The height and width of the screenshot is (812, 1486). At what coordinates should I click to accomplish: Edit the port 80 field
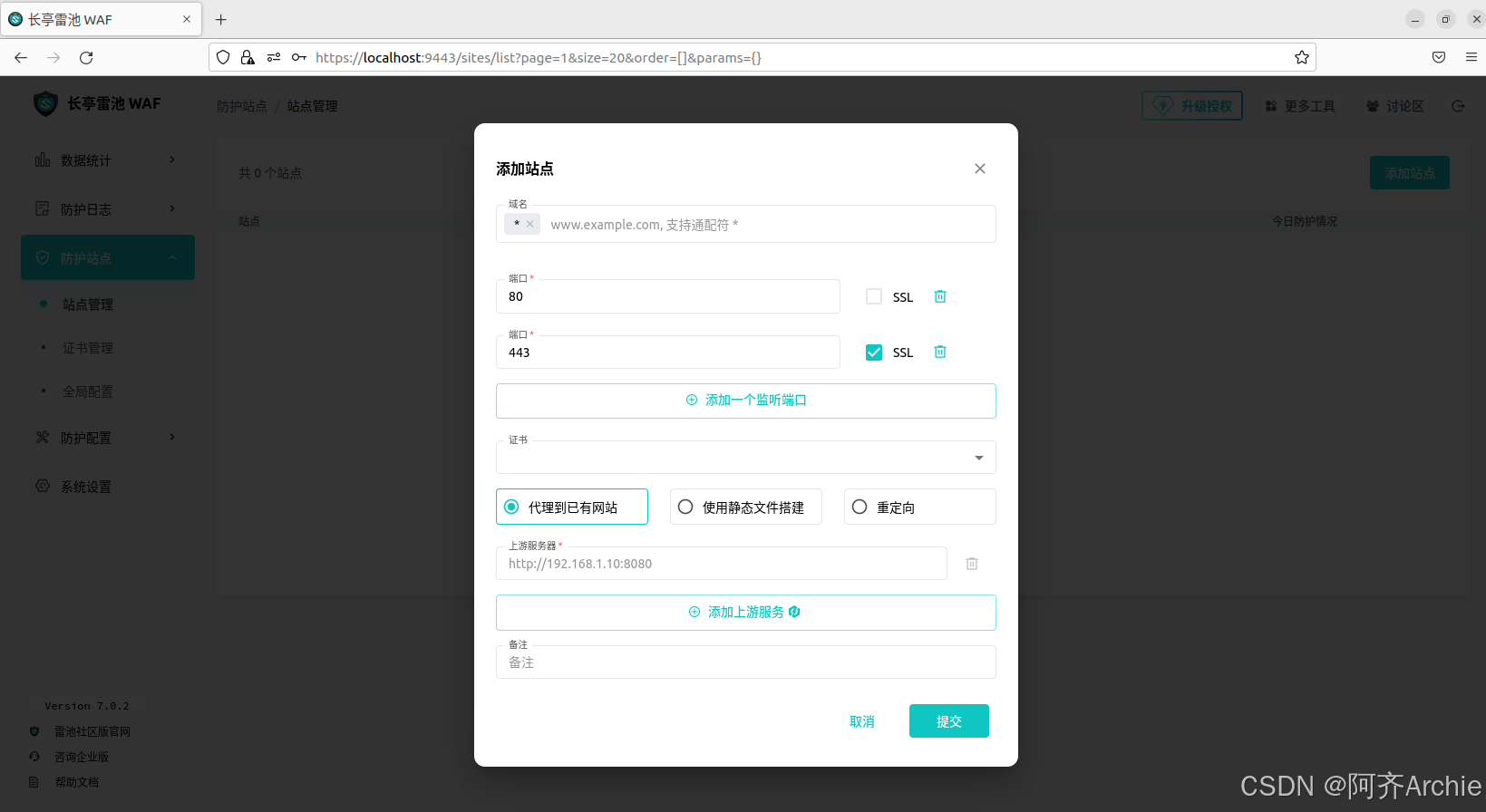point(667,296)
